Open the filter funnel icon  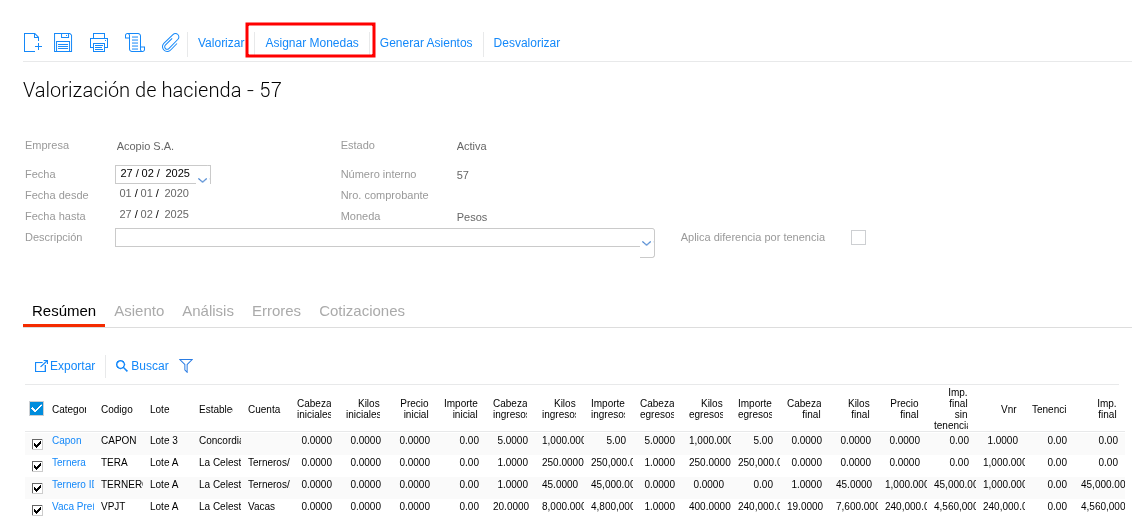coord(186,366)
